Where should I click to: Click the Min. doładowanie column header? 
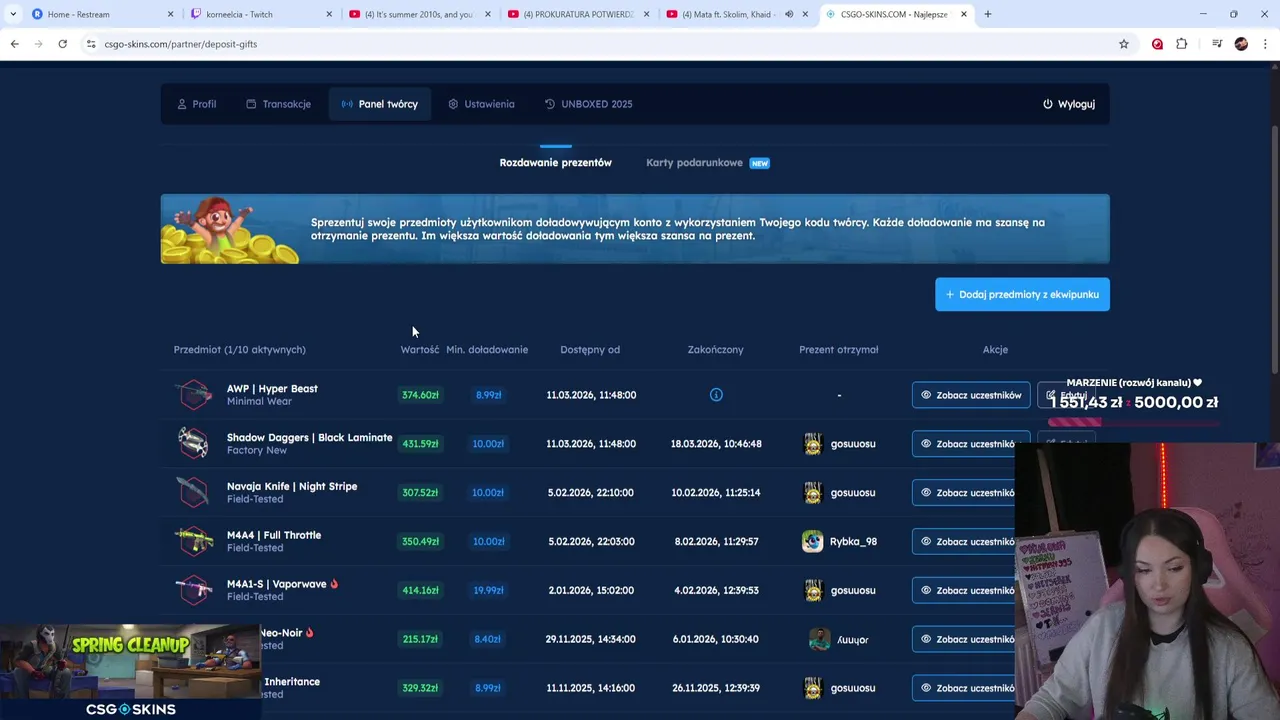[x=487, y=350]
